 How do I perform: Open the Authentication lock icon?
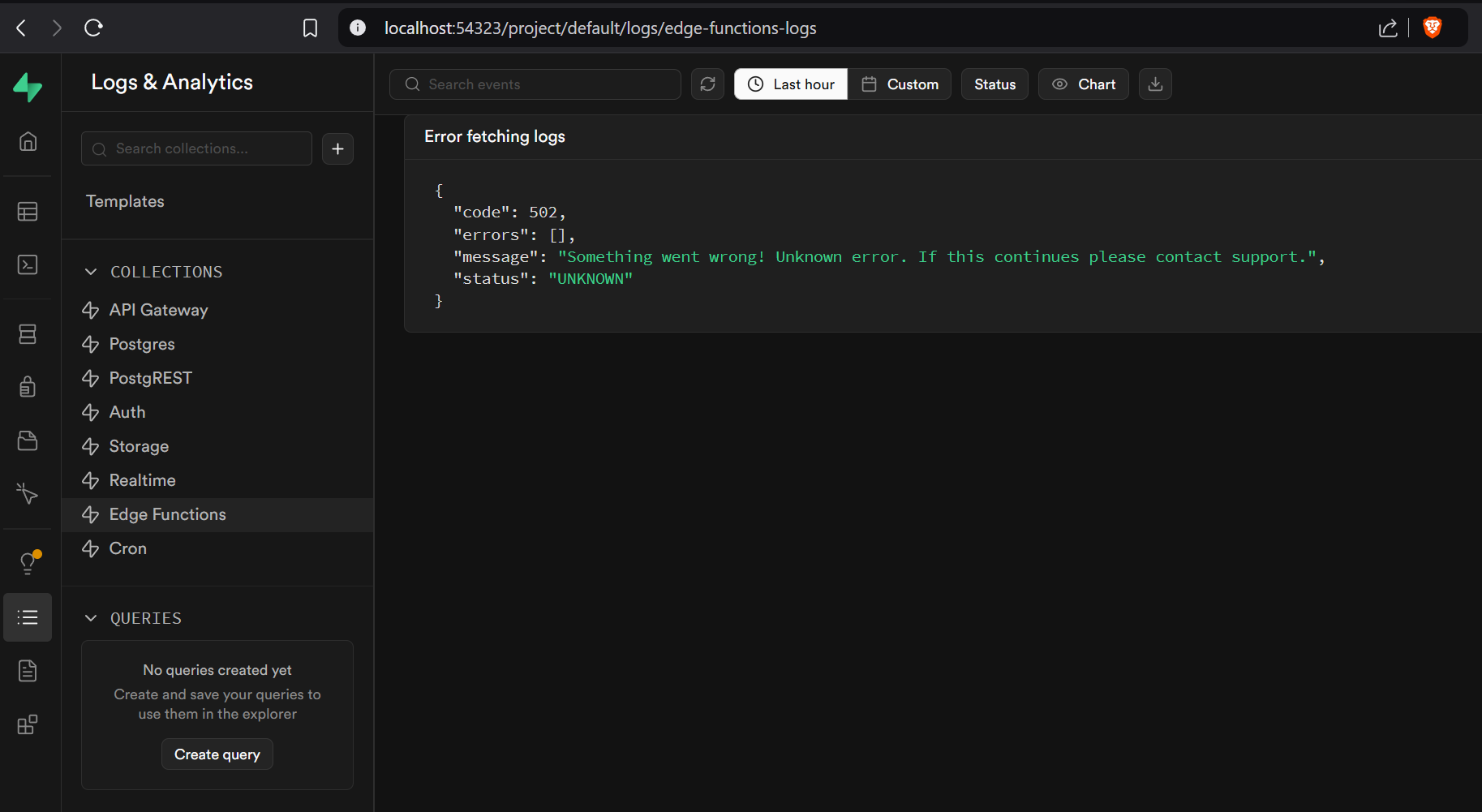pyautogui.click(x=28, y=387)
